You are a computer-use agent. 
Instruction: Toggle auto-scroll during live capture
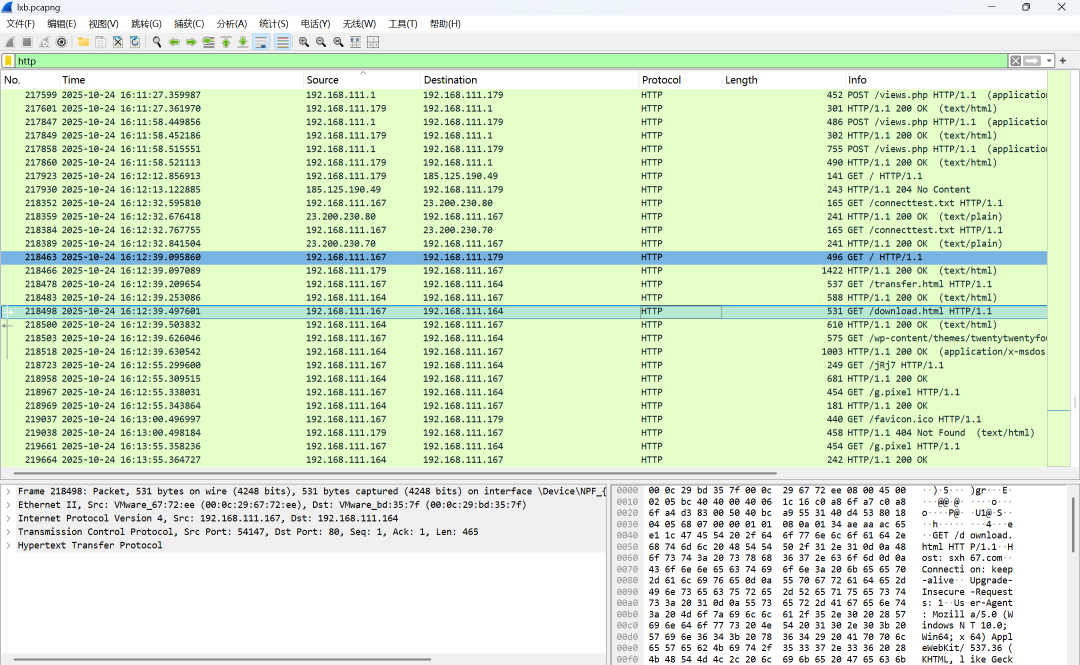(261, 42)
